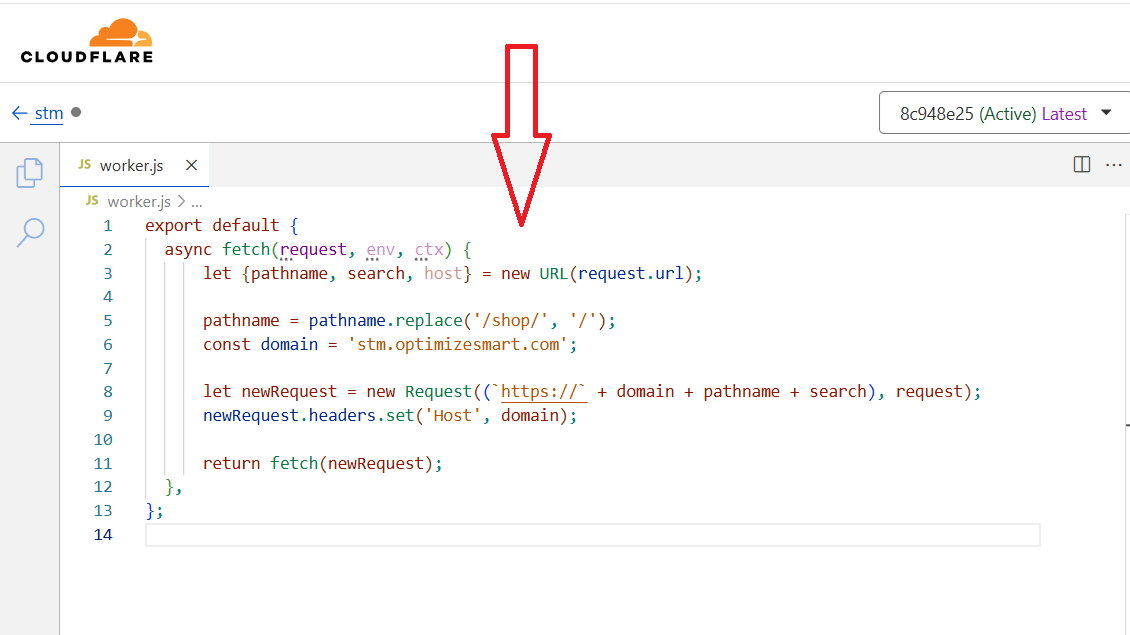The width and height of the screenshot is (1130, 635).
Task: Split the editor with the layout icon
Action: [x=1082, y=165]
